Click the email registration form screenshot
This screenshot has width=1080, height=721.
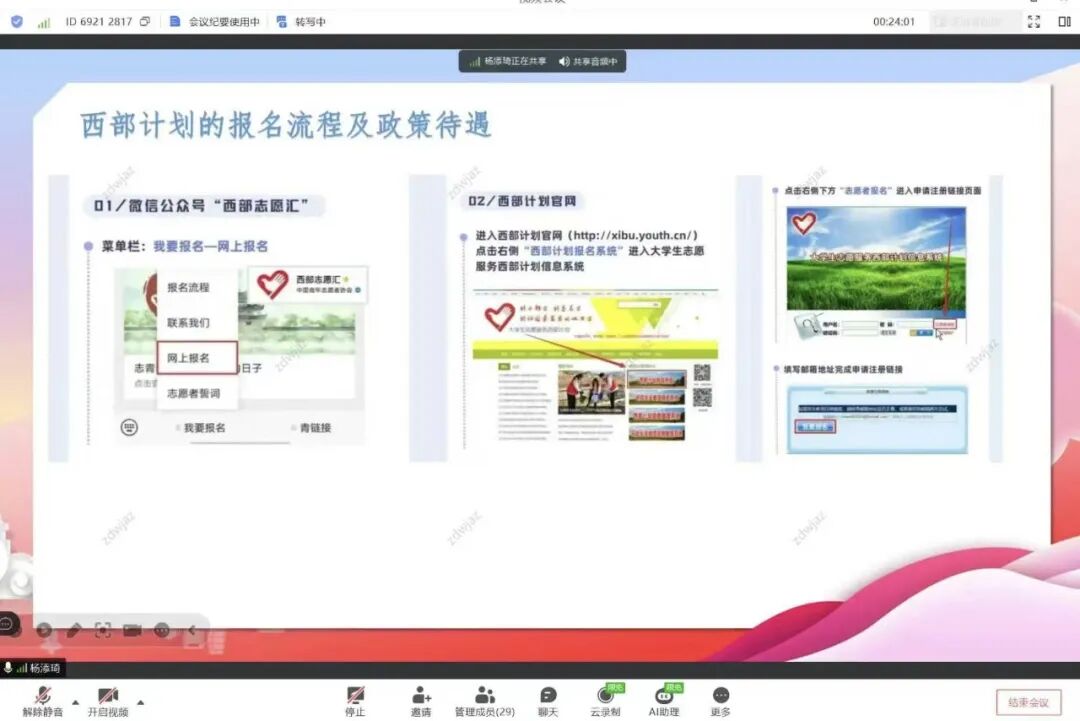[x=877, y=419]
